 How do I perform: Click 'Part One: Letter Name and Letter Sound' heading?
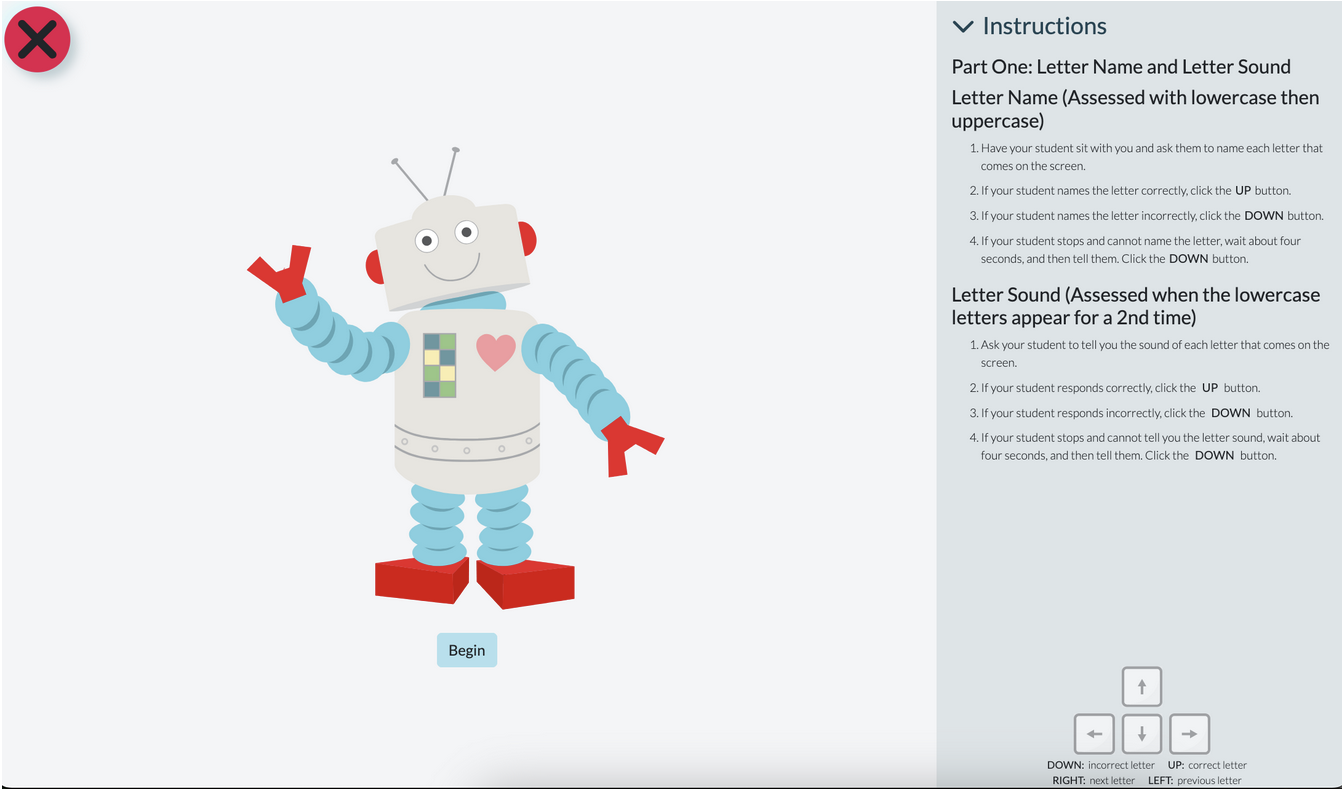1121,67
